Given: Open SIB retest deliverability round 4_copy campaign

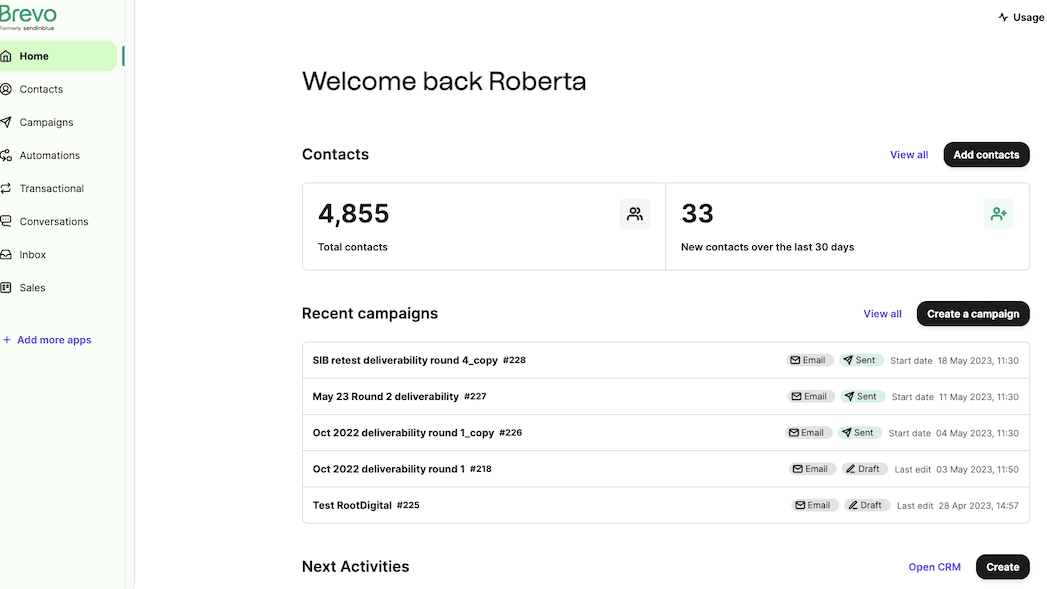Looking at the screenshot, I should pyautogui.click(x=405, y=360).
